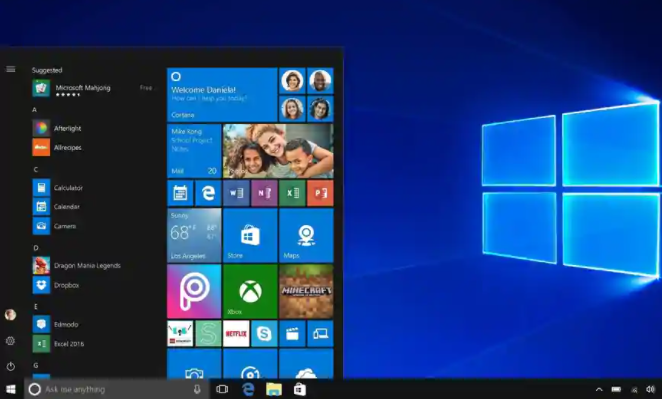Viewport: 662px width, 399px height.
Task: Expand the hamburger menu in Start
Action: click(x=11, y=69)
